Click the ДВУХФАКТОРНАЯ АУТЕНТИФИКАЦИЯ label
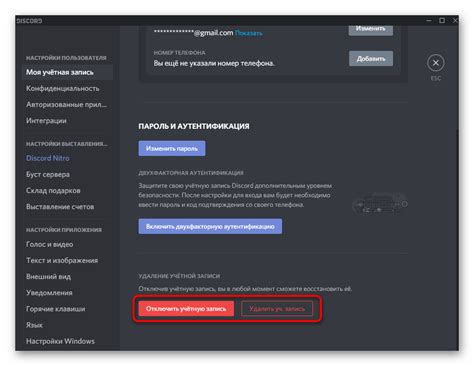The width and height of the screenshot is (474, 366). 191,173
